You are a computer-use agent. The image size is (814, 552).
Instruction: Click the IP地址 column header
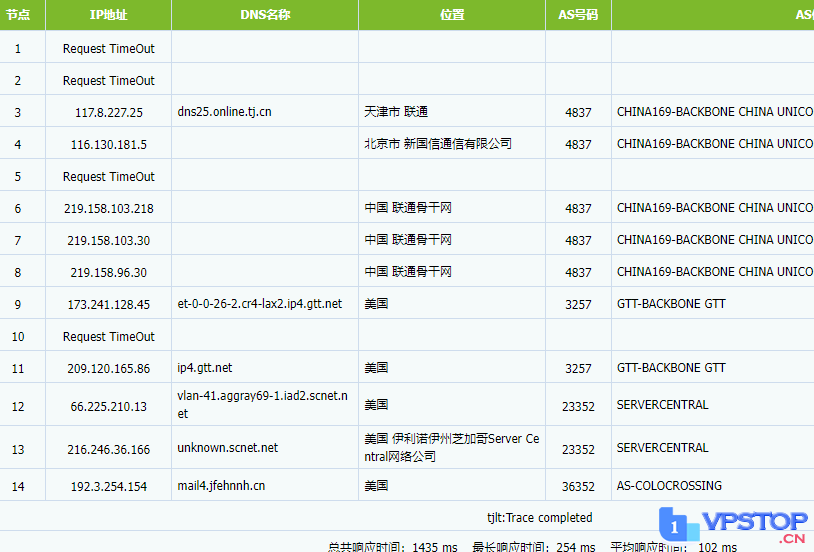point(108,15)
